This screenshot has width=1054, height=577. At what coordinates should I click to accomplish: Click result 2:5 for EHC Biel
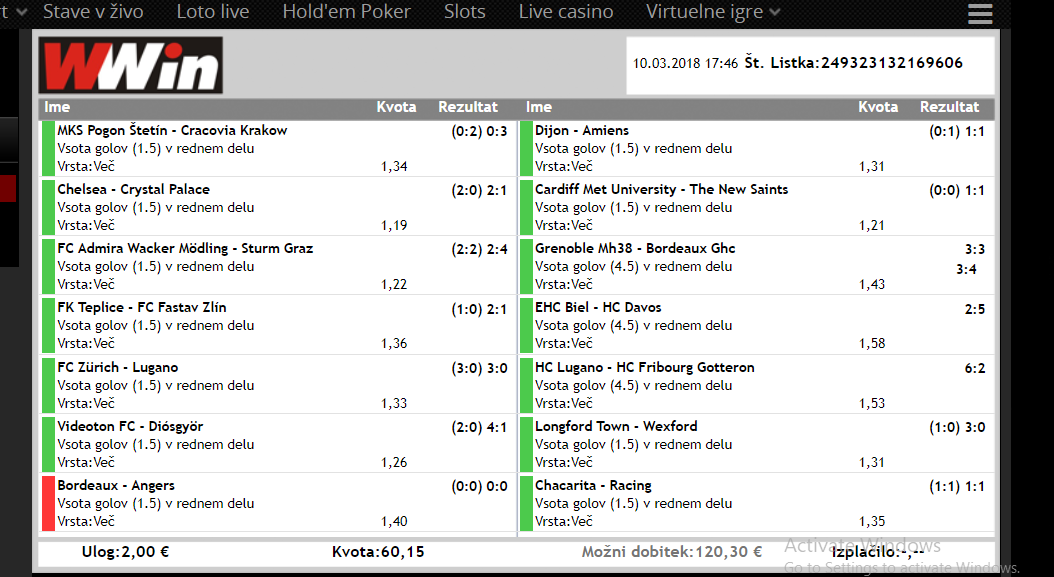click(x=975, y=309)
